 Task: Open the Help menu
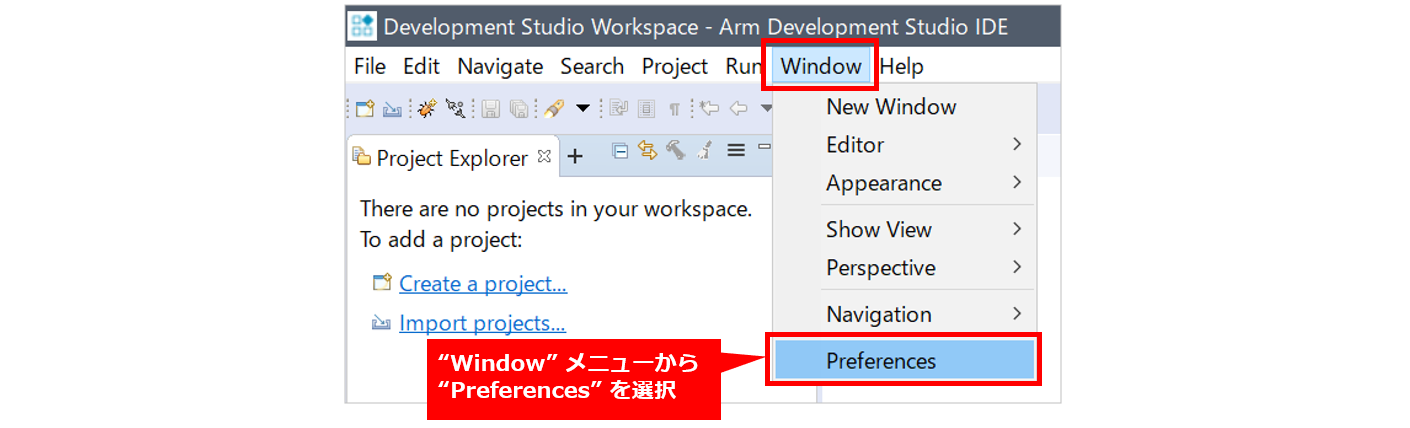coord(901,67)
